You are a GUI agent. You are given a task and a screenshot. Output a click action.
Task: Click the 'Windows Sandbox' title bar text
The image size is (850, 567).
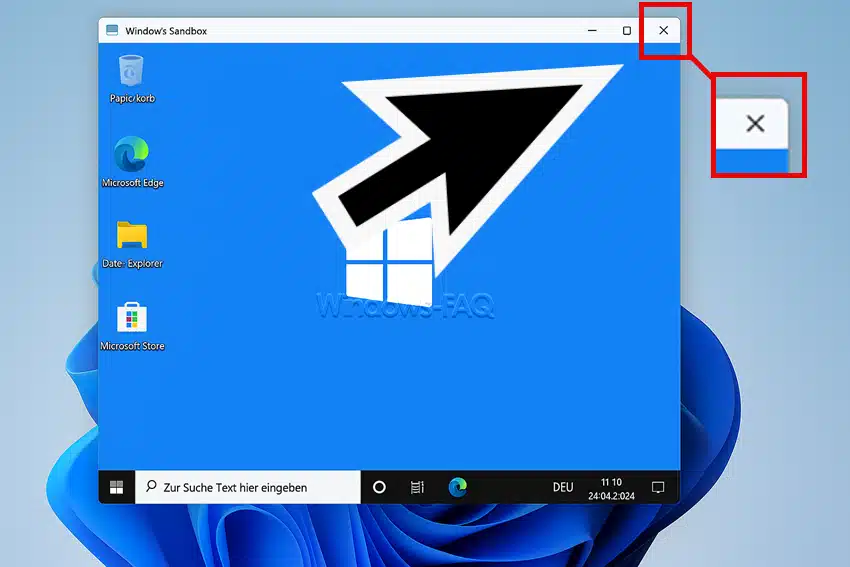[166, 31]
